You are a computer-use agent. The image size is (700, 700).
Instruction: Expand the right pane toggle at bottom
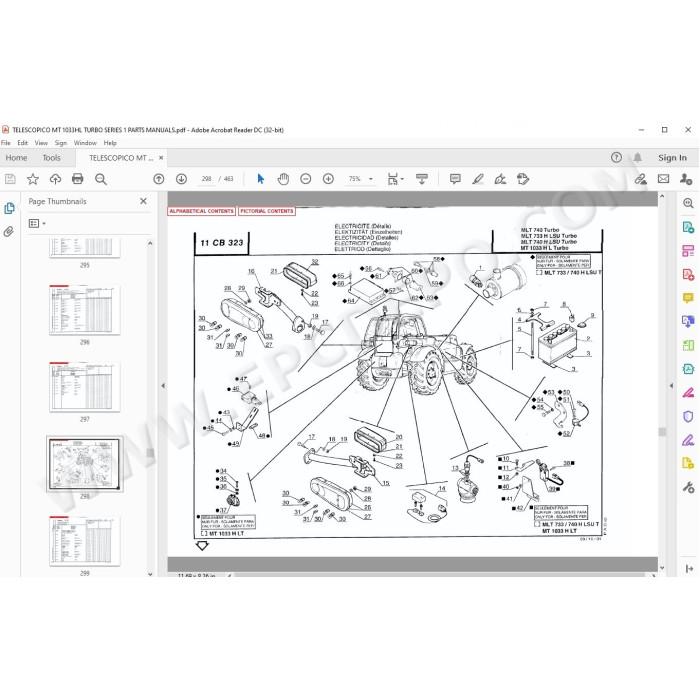point(689,568)
